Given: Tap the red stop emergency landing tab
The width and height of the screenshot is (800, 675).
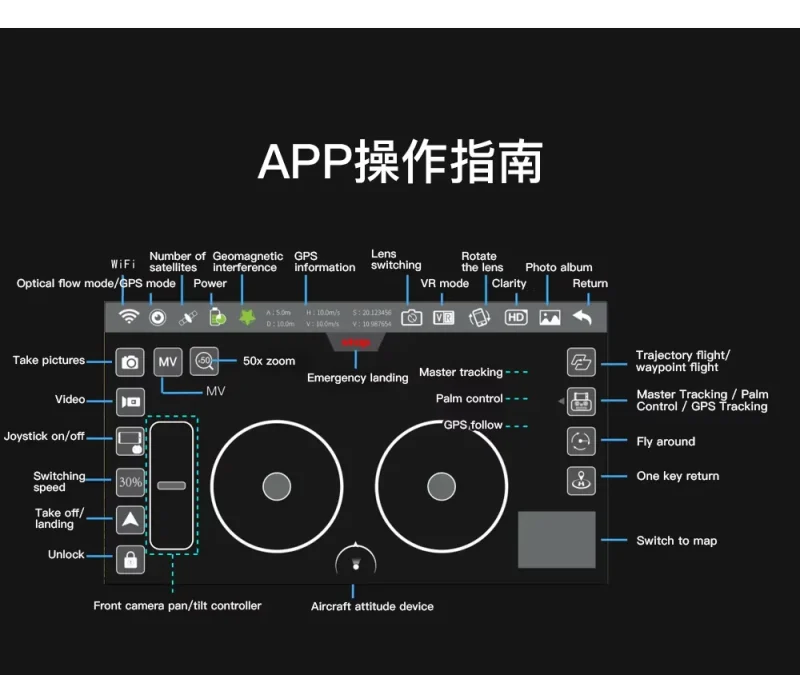Looking at the screenshot, I should tap(356, 342).
